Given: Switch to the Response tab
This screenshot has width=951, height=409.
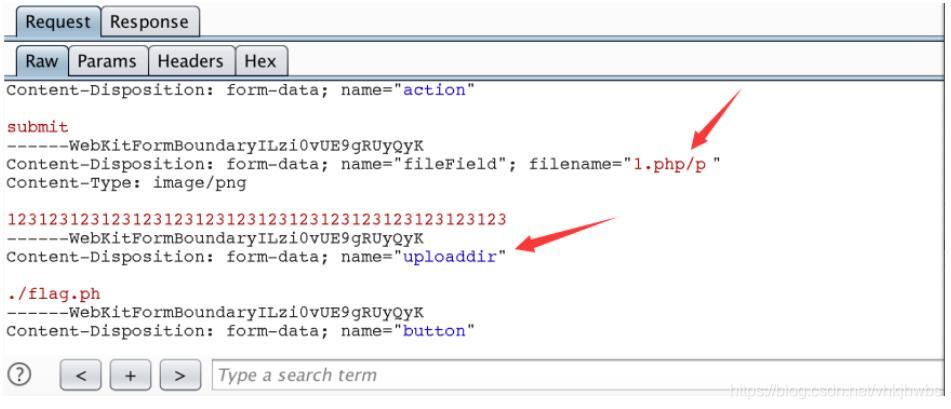Looking at the screenshot, I should pyautogui.click(x=150, y=22).
